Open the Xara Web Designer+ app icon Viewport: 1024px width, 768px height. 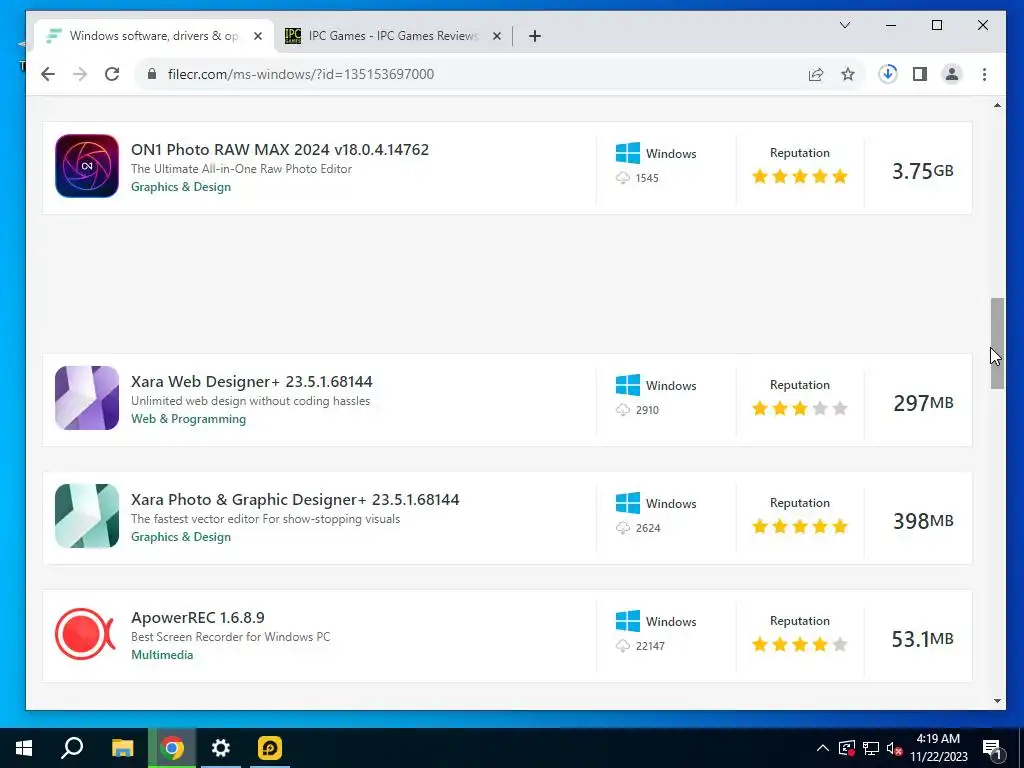tap(87, 398)
